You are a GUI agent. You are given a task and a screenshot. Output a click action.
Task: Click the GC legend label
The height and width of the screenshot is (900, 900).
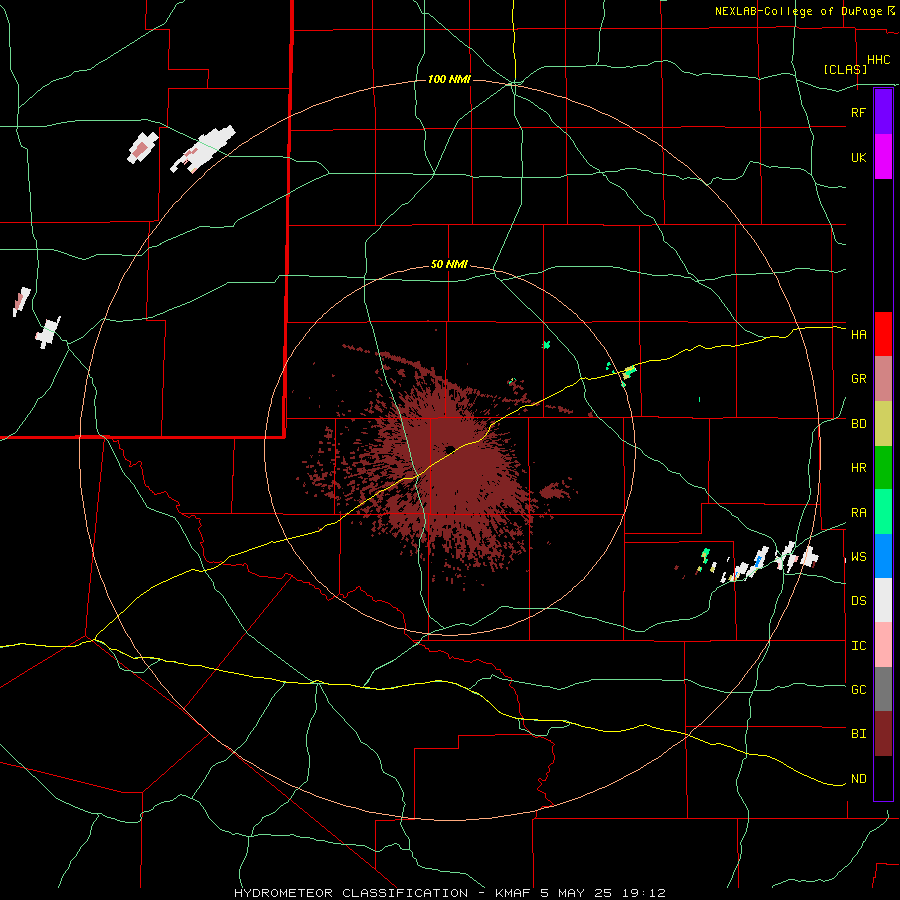click(858, 690)
